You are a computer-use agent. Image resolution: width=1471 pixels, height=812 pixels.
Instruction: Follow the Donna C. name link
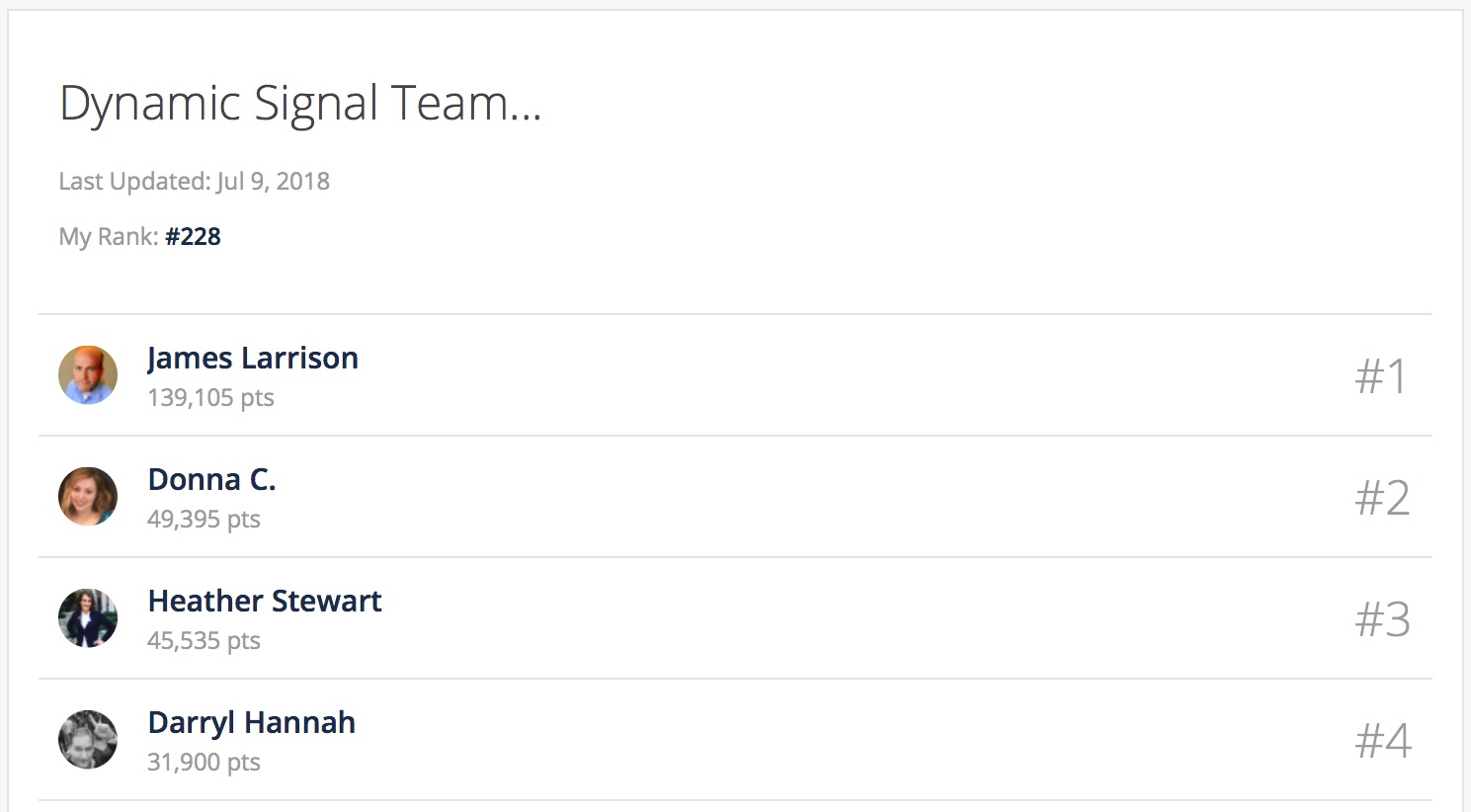211,479
